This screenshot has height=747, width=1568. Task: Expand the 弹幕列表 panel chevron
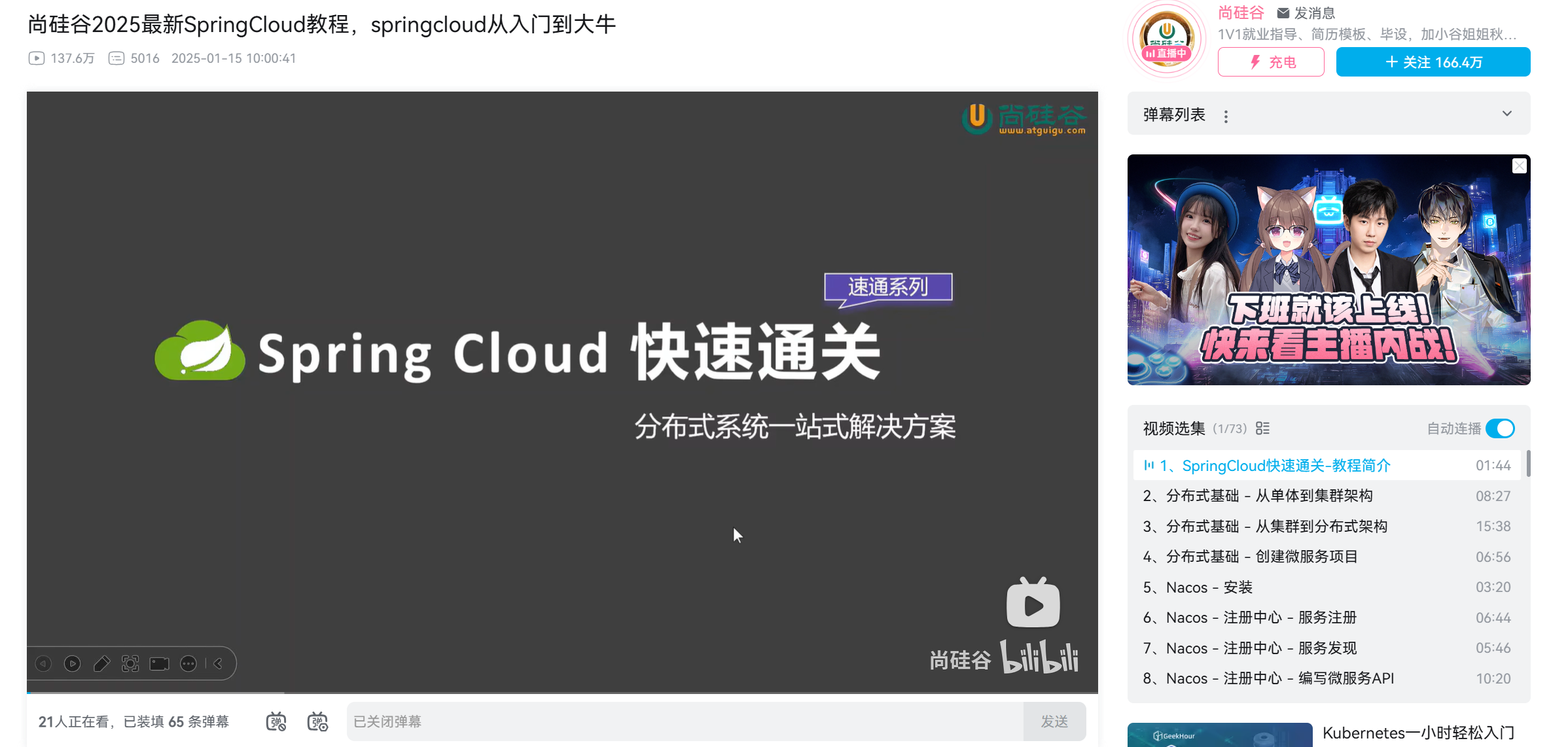[1506, 114]
